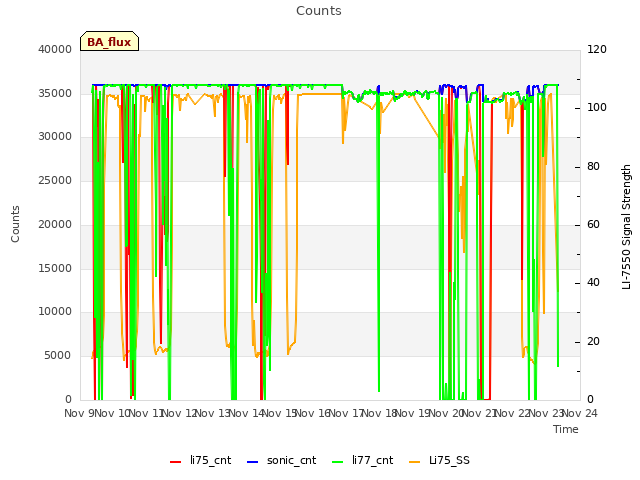640x480 pixels.
Task: Click the red li75_cnt legend swatch
Action: click(176, 462)
